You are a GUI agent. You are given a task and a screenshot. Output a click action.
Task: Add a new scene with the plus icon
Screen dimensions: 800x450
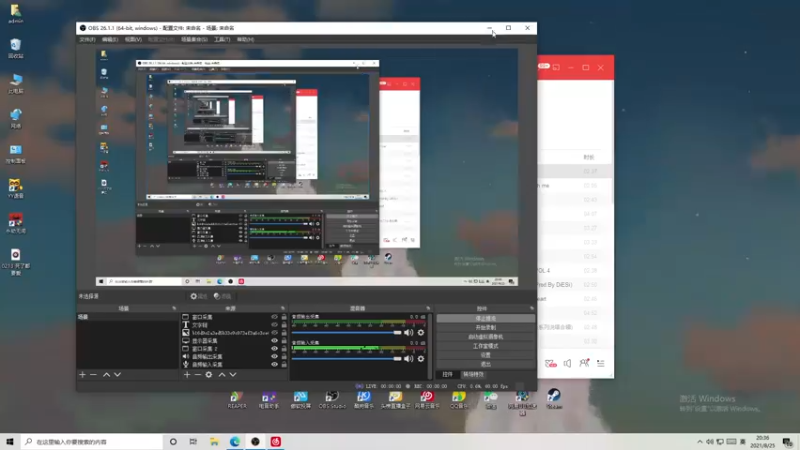click(x=83, y=374)
